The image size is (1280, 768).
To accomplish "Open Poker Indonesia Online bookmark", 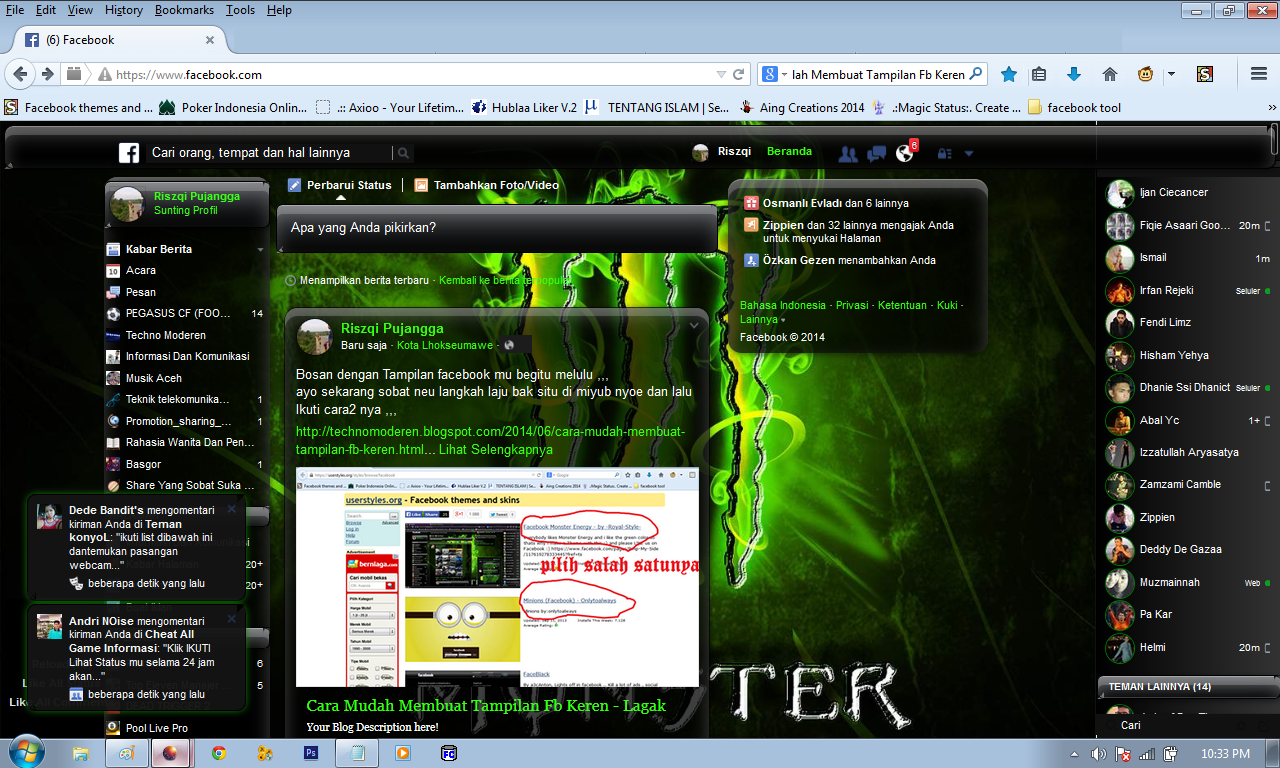I will [233, 108].
